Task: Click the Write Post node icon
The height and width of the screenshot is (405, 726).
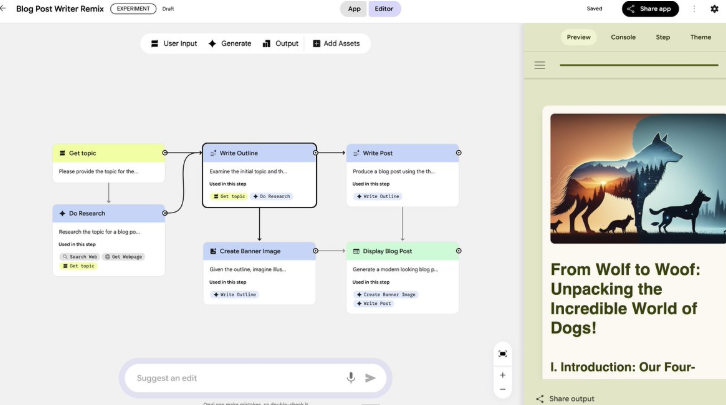Action: [356, 153]
